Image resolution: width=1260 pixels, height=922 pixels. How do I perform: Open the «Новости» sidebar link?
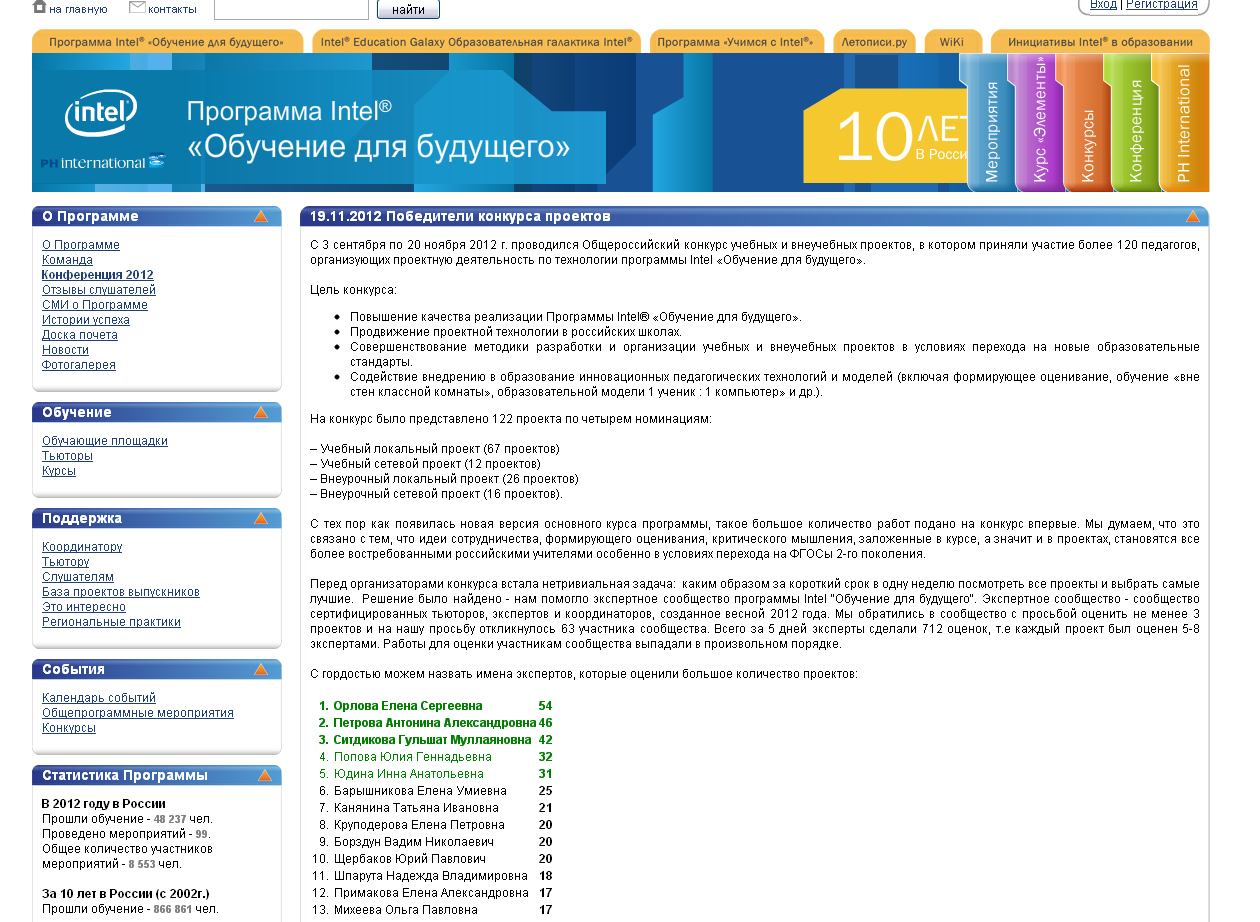[65, 350]
